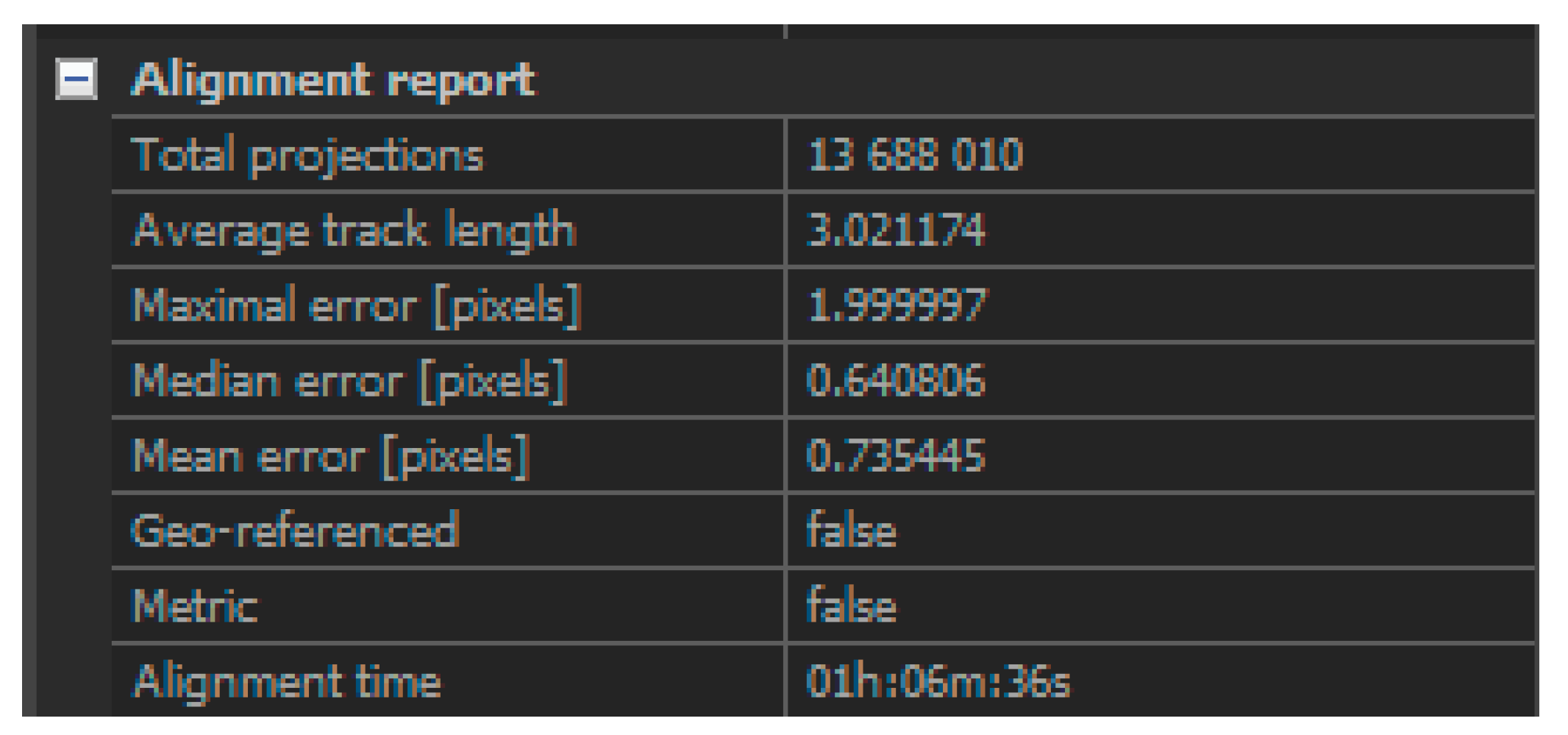This screenshot has width=1568, height=735.
Task: Click the 3.021174 track length value
Action: (x=896, y=230)
